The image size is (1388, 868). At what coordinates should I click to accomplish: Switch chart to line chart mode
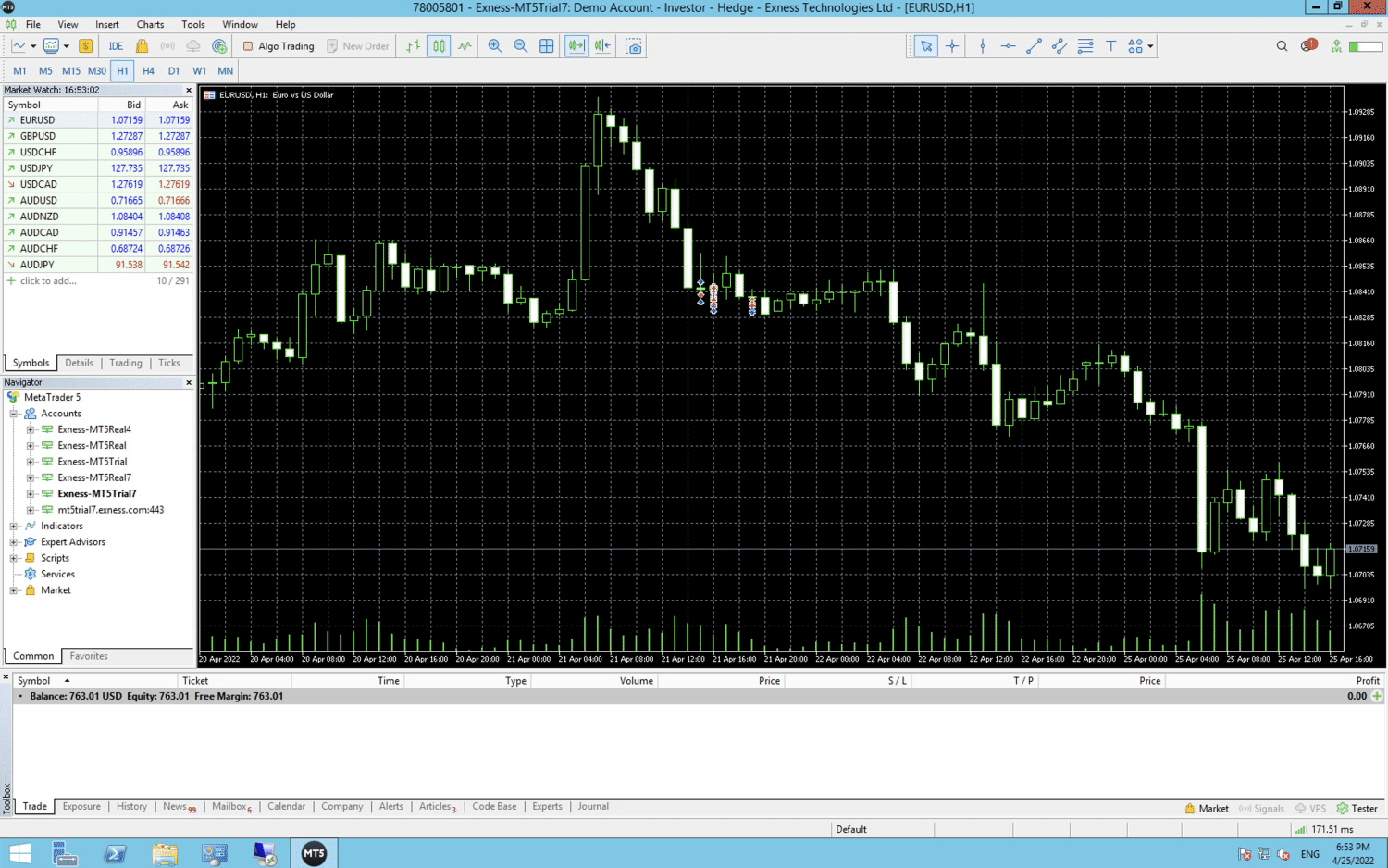[x=465, y=46]
